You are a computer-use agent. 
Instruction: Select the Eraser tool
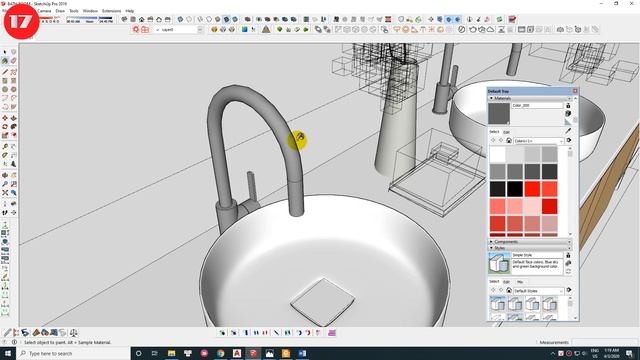(13, 61)
